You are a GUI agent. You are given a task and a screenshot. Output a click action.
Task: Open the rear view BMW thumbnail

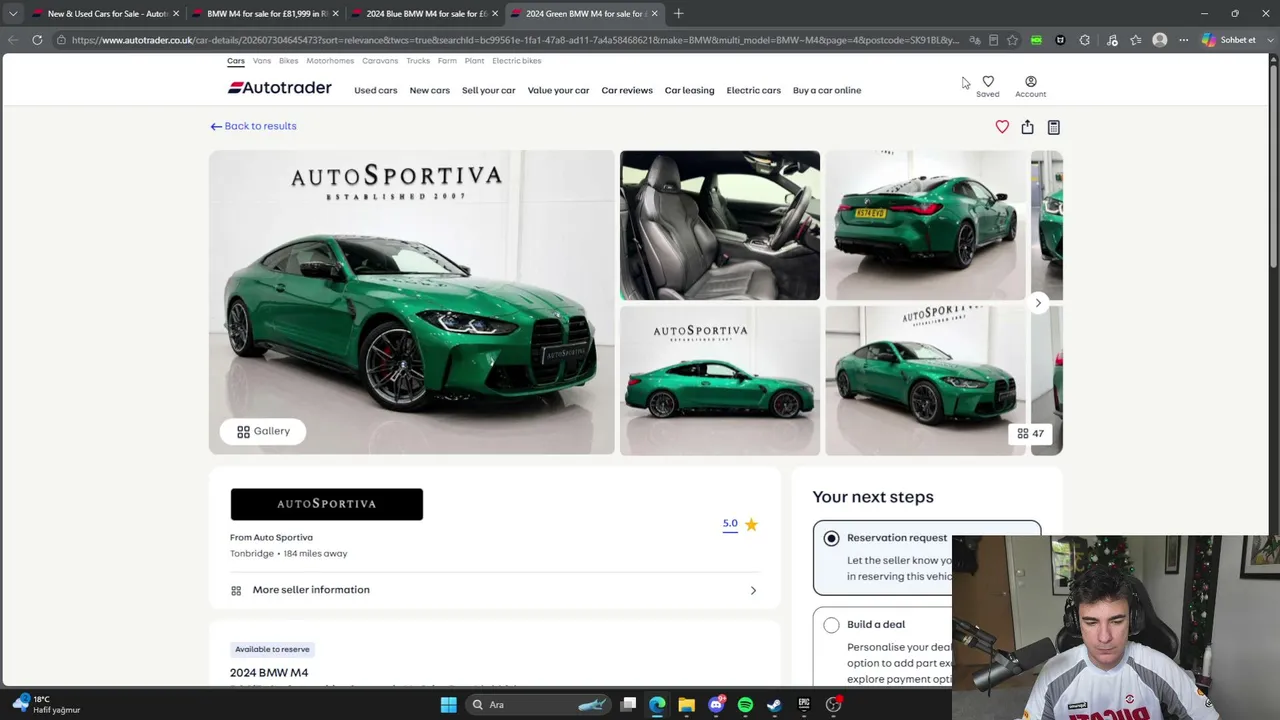(925, 225)
